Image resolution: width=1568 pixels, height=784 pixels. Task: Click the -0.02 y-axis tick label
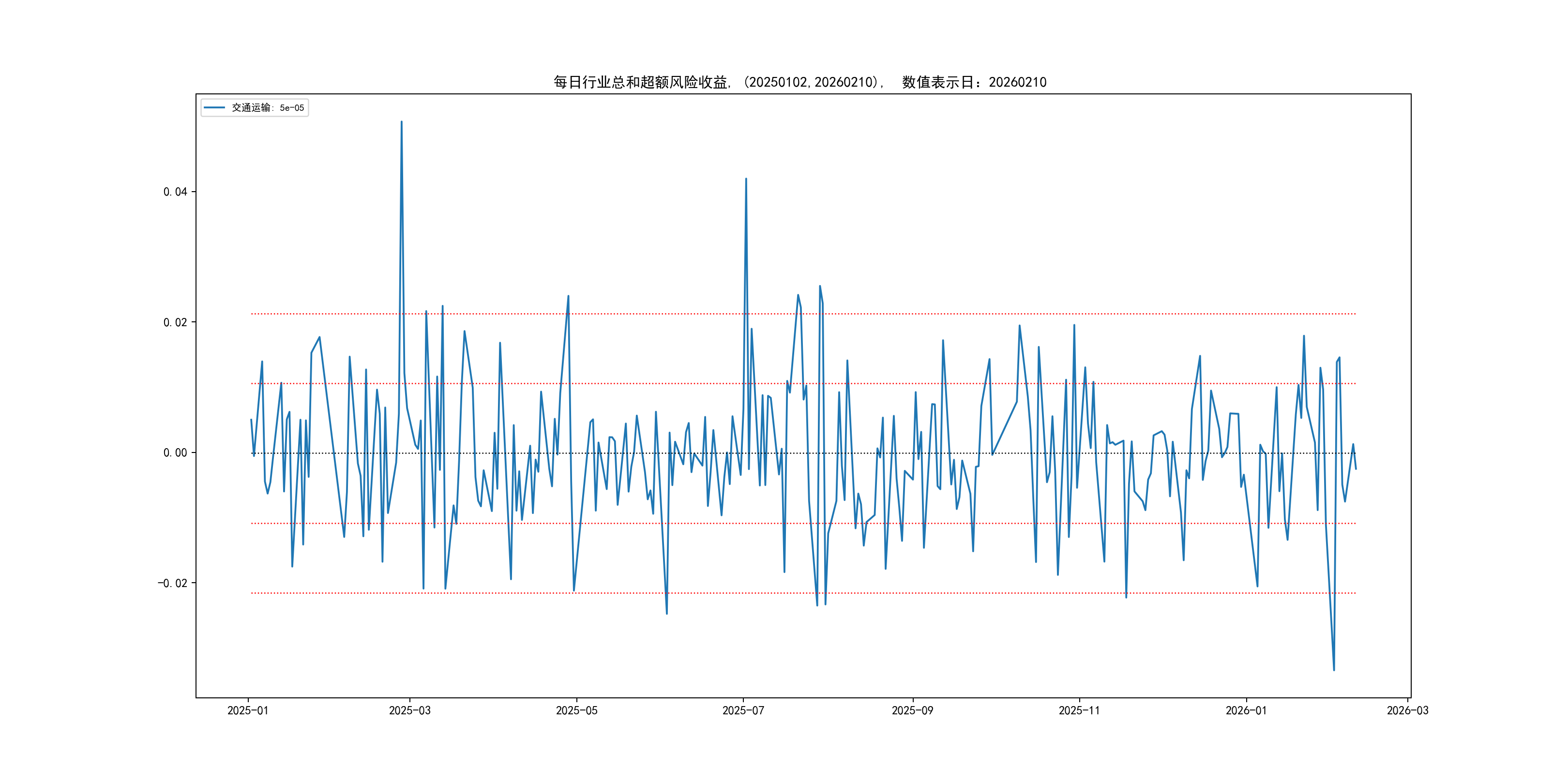tap(173, 583)
